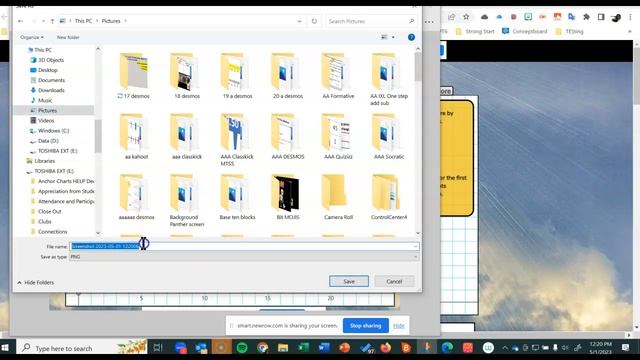Select Data (D:) drive in the tree

coord(48,141)
